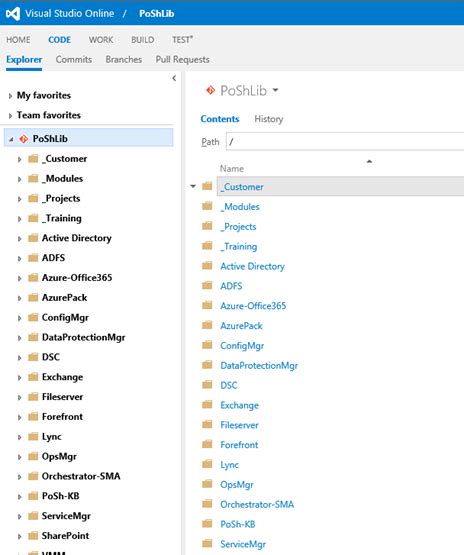Select ADFS in the folder tree

(53, 258)
